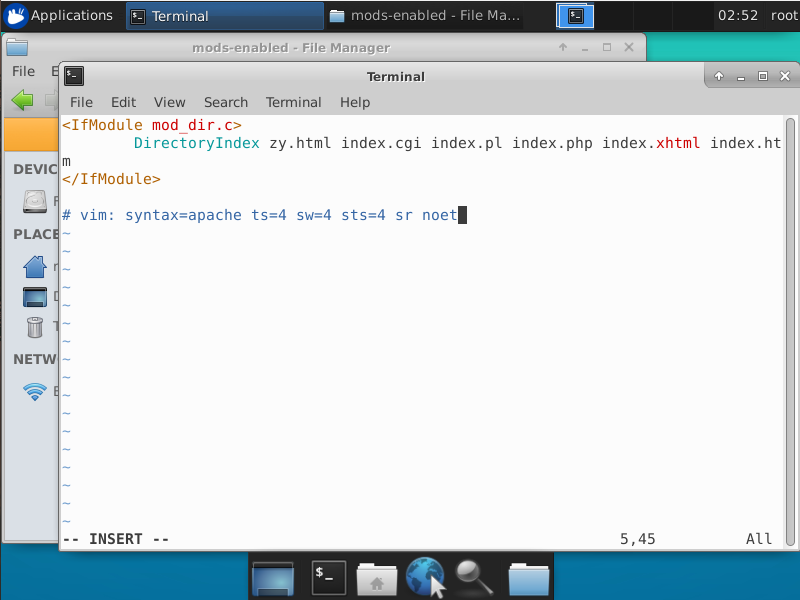Open home folder in File Manager sidebar
The height and width of the screenshot is (600, 800).
35,266
